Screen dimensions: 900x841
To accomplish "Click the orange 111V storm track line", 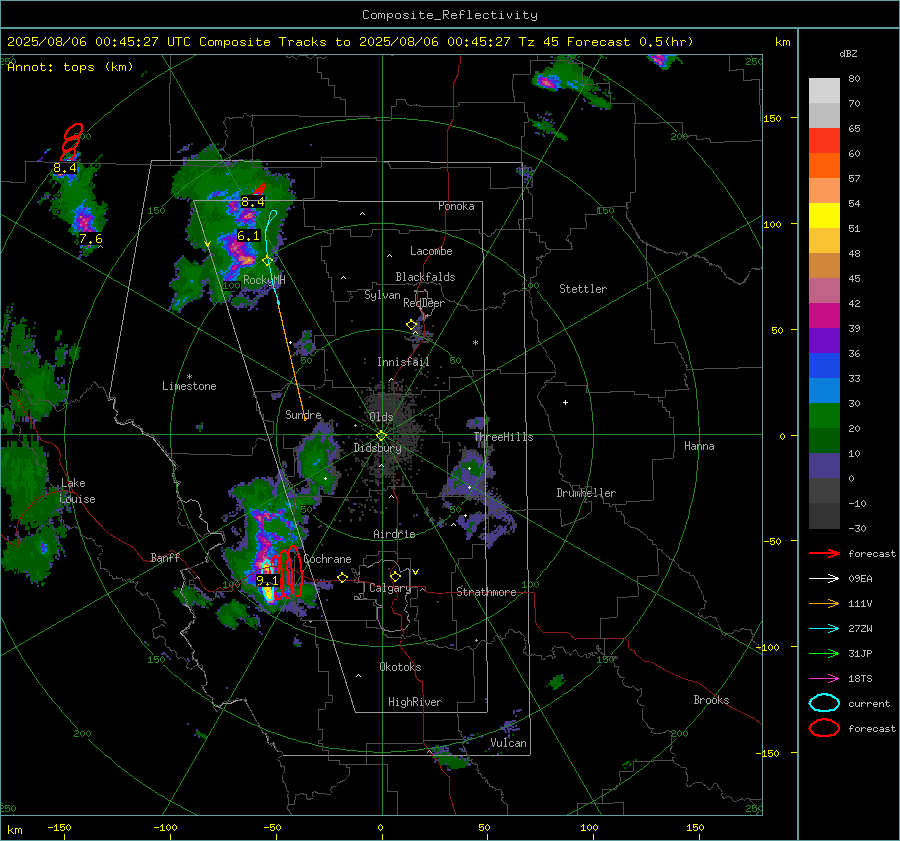I will coord(292,362).
